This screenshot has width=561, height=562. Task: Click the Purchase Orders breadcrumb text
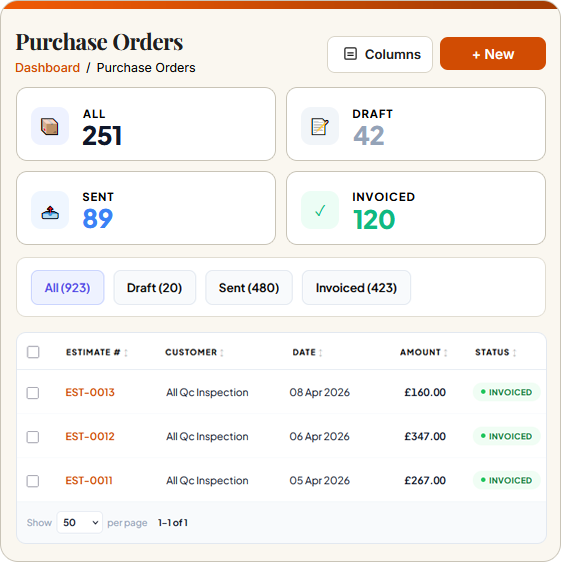(x=146, y=68)
